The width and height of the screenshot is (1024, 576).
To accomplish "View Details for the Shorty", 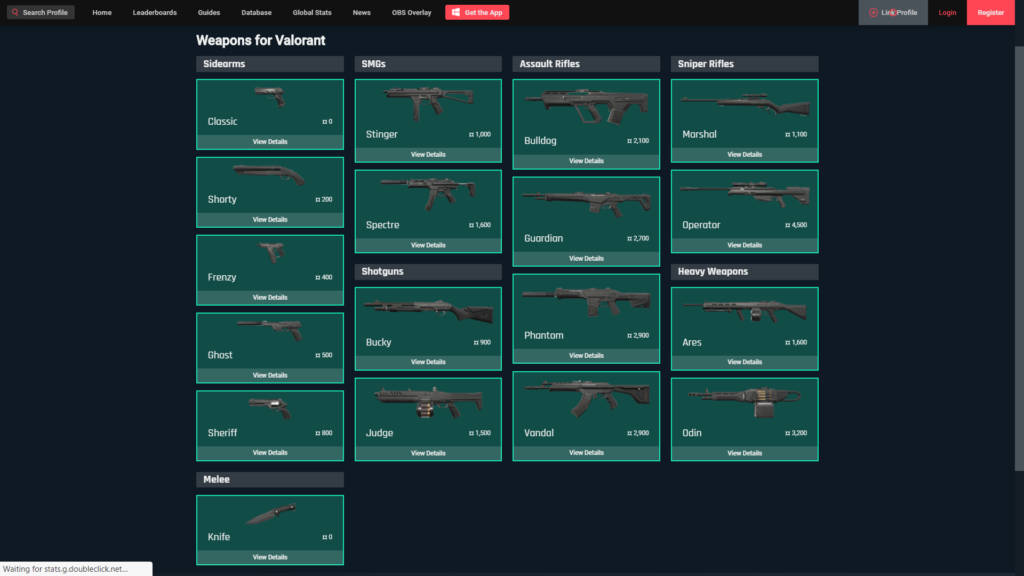I will 270,219.
